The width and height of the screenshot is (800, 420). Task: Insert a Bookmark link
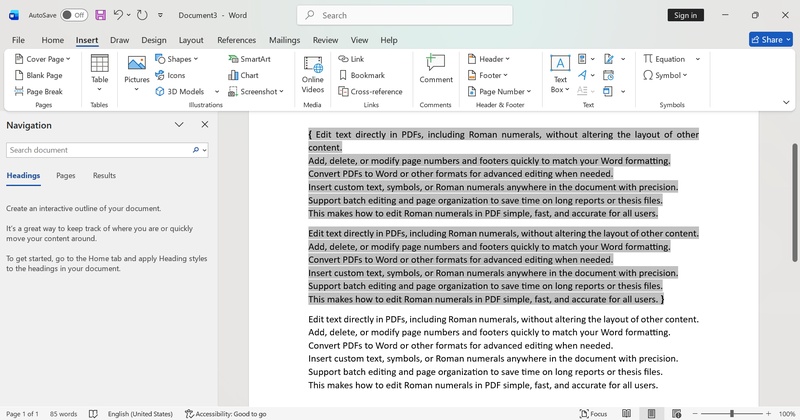pos(361,75)
